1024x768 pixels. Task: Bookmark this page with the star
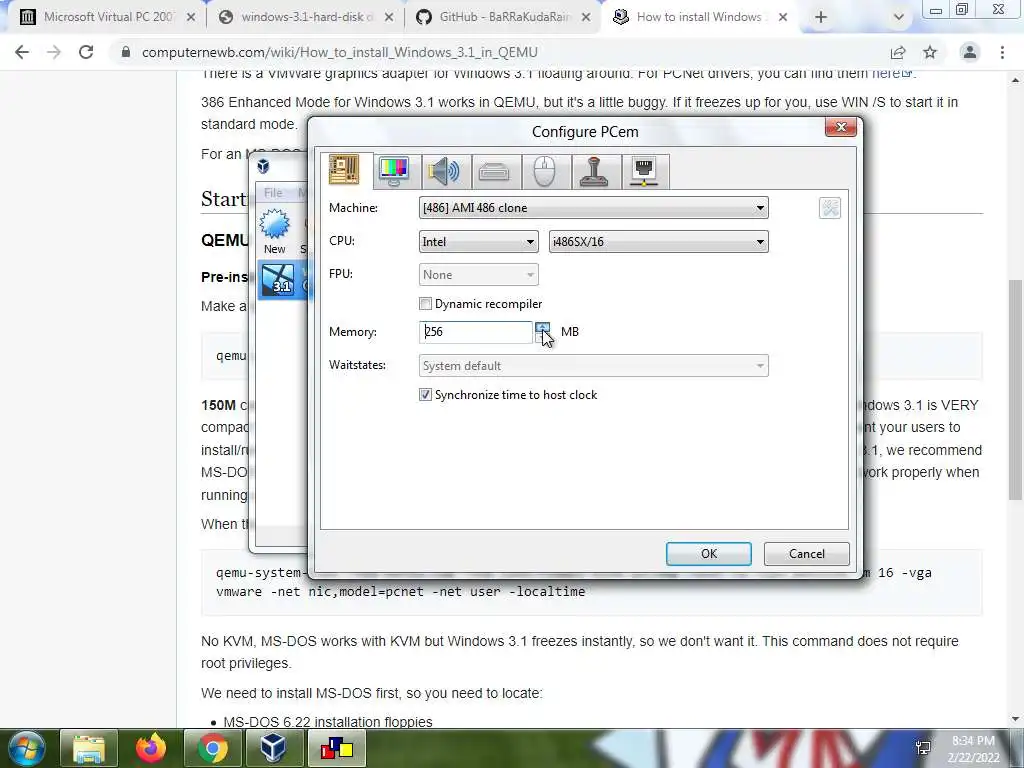(x=930, y=52)
